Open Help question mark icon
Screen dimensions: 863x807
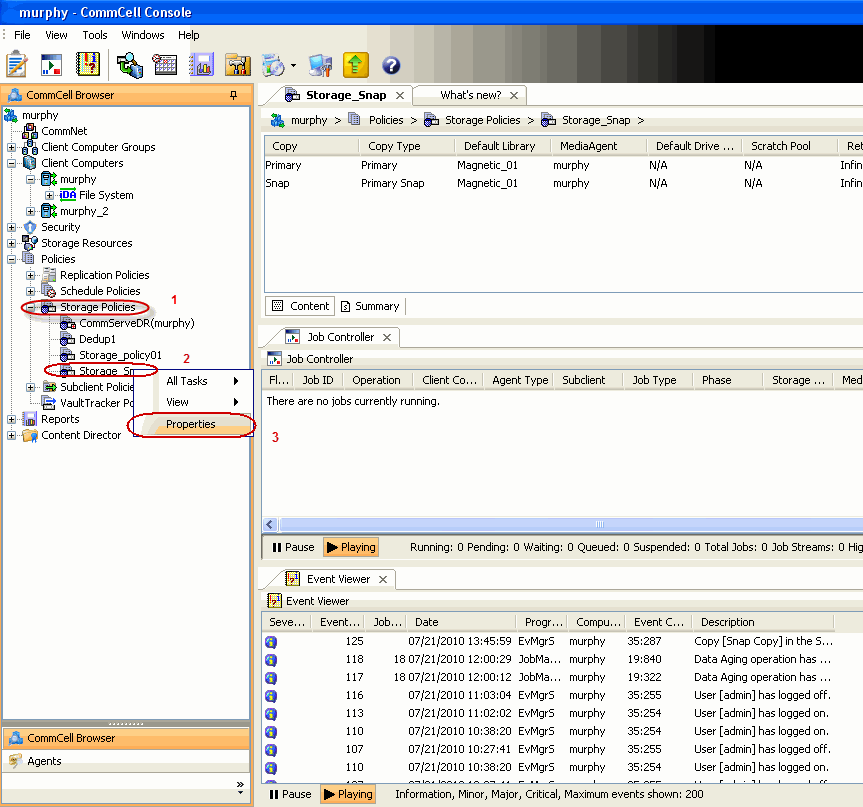pos(391,66)
